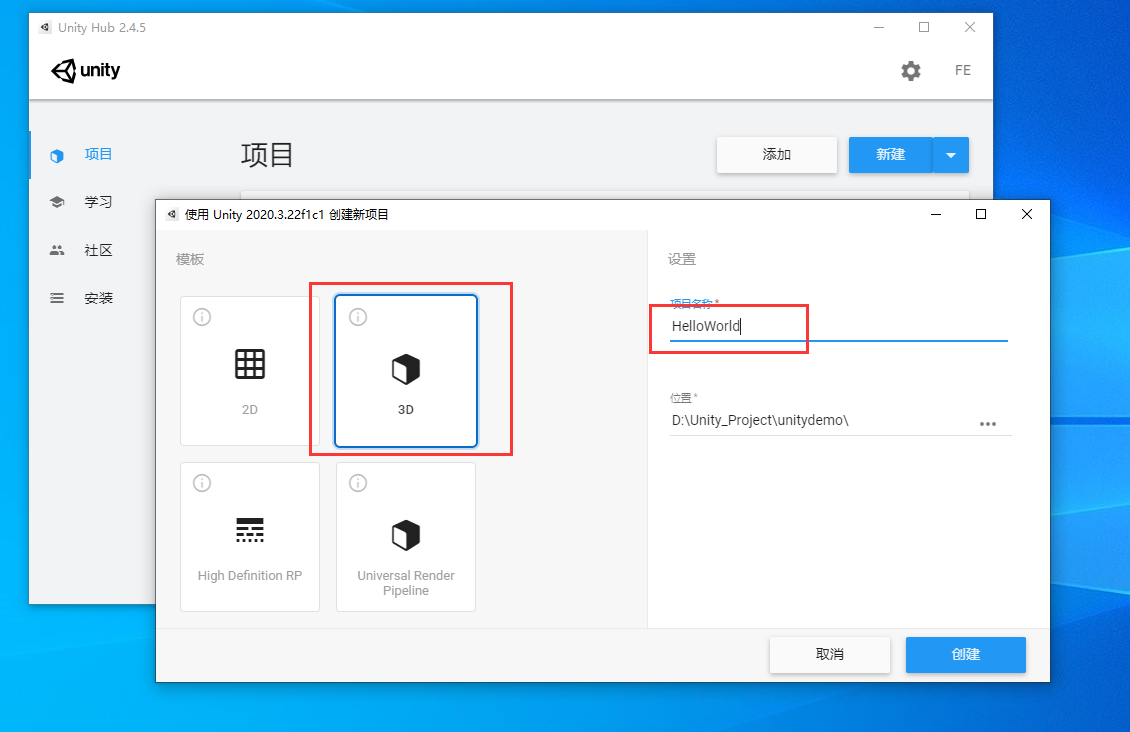The image size is (1130, 732).
Task: Expand the 新建 dropdown arrow
Action: point(951,155)
